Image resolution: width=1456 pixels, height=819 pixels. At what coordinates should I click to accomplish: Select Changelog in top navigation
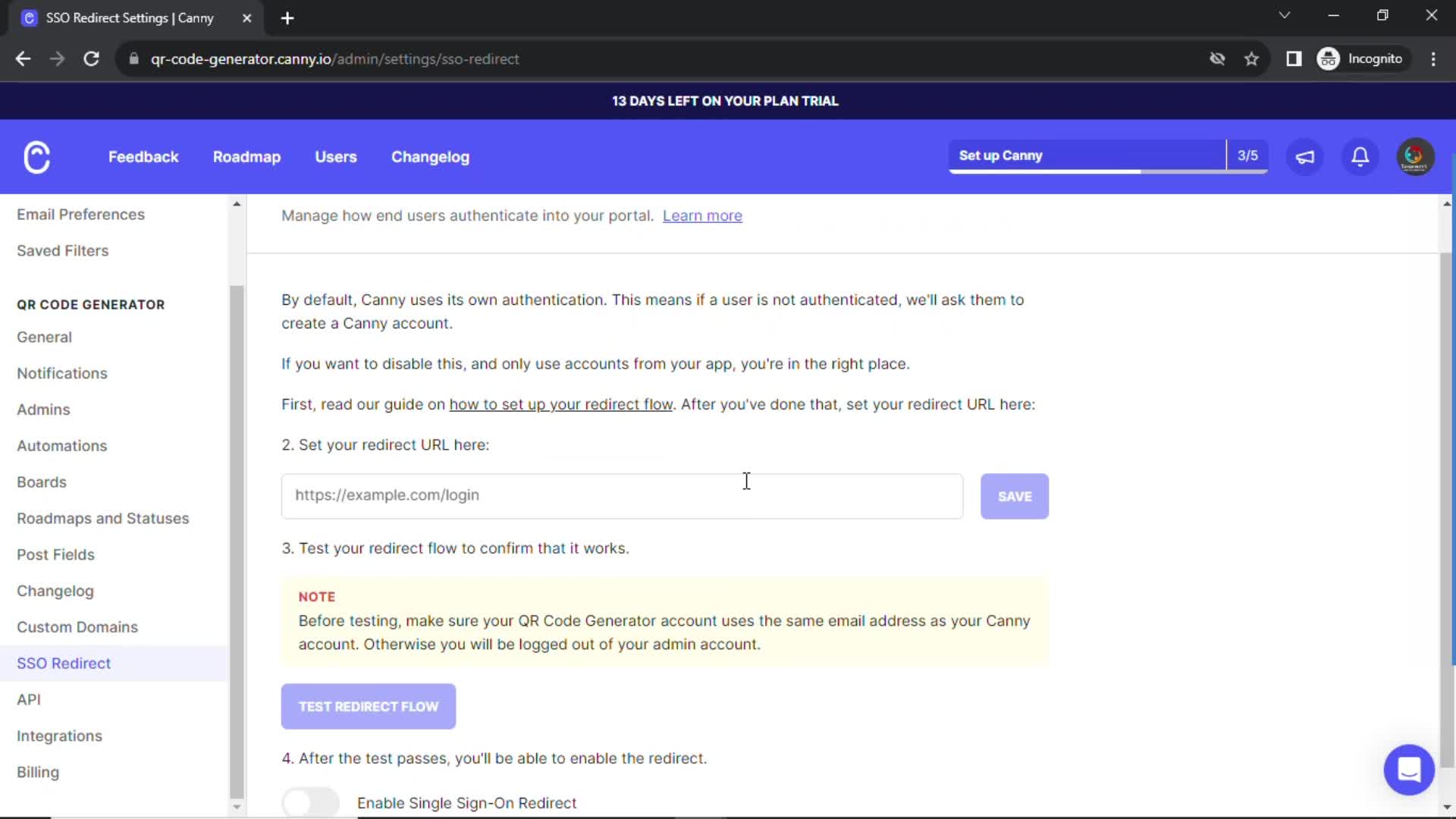pos(430,156)
